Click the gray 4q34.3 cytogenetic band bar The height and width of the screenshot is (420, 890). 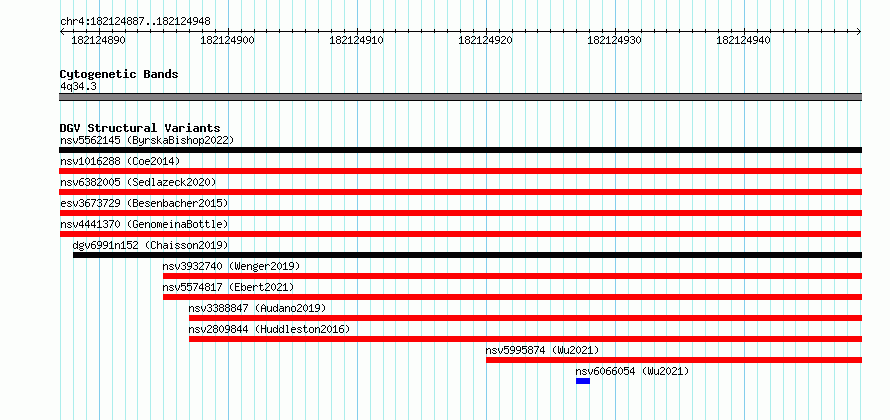tap(460, 97)
